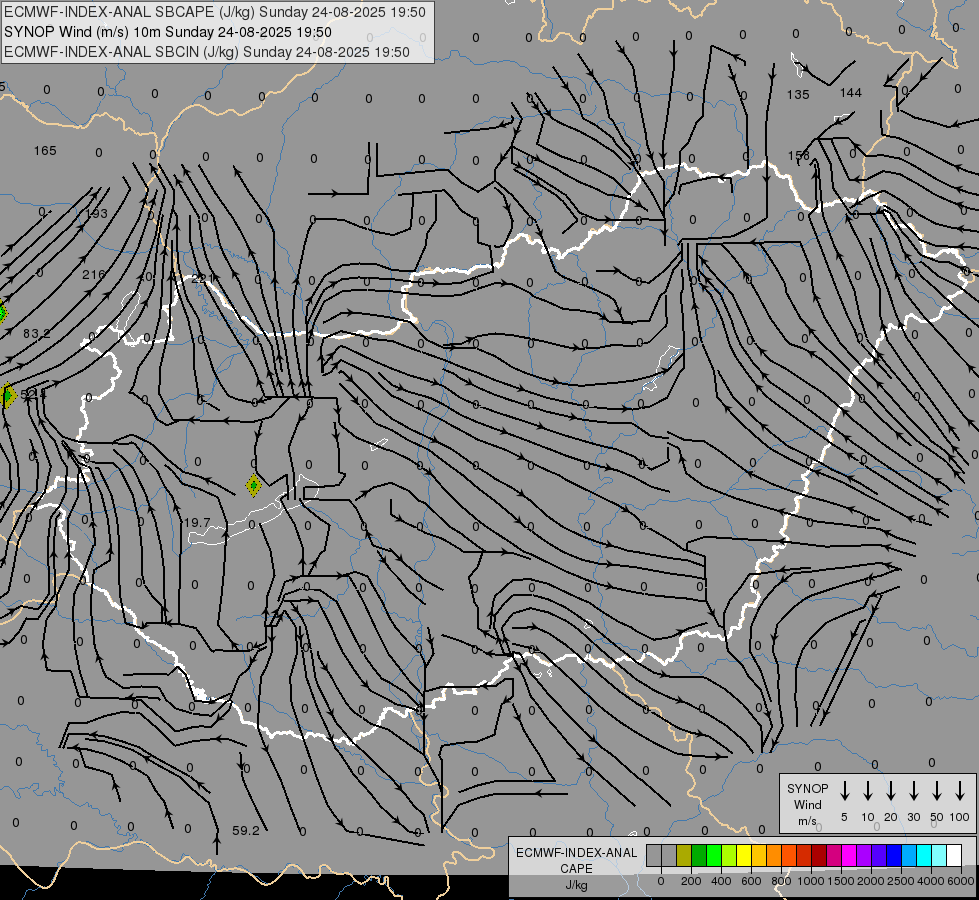The width and height of the screenshot is (979, 900).
Task: Click the 59.2 value at the map bottom
Action: (245, 831)
